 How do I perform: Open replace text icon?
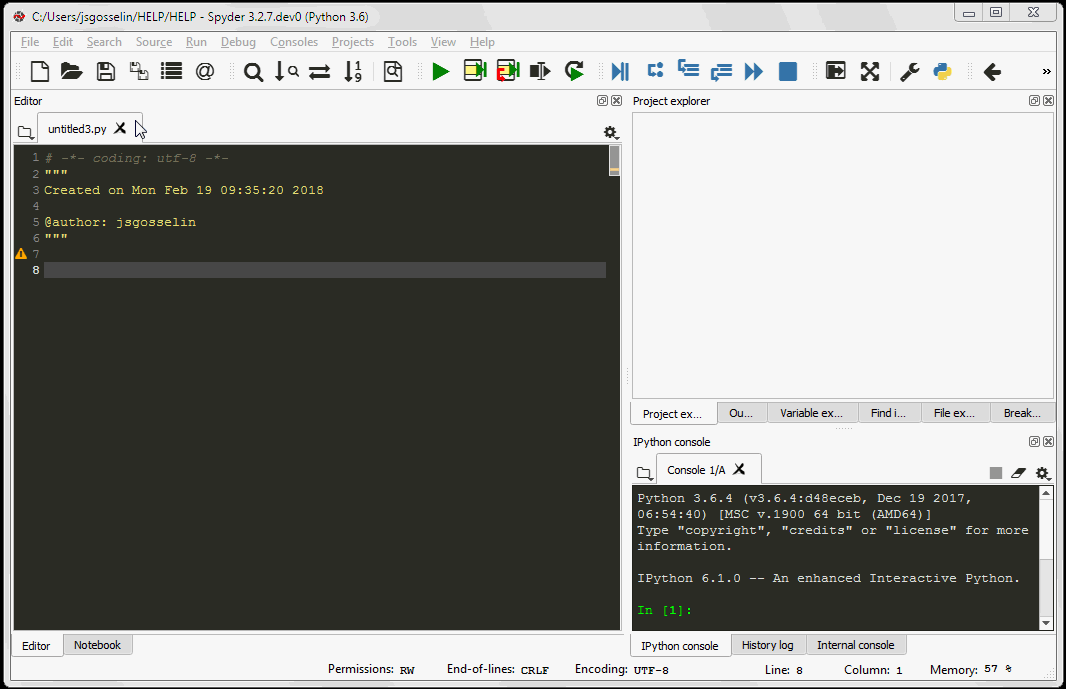(x=319, y=71)
